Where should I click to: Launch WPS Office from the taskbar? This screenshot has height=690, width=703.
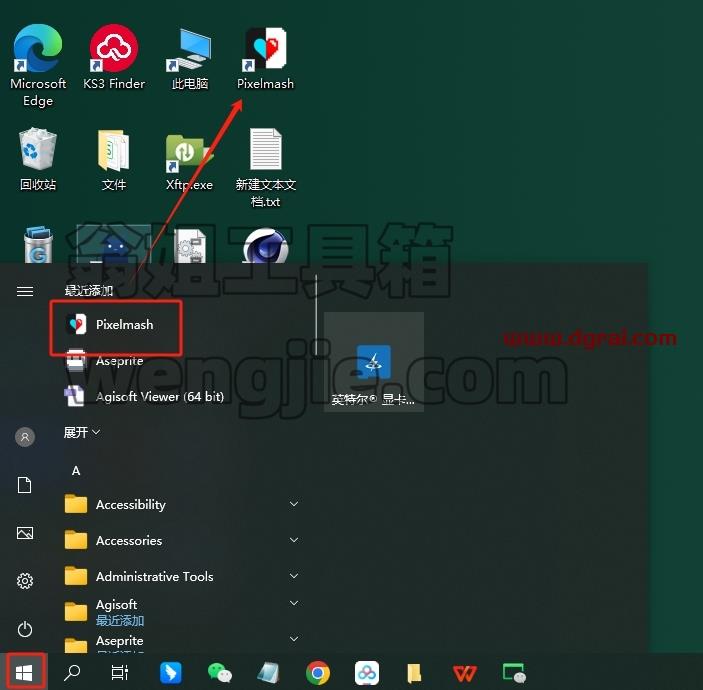(x=464, y=673)
